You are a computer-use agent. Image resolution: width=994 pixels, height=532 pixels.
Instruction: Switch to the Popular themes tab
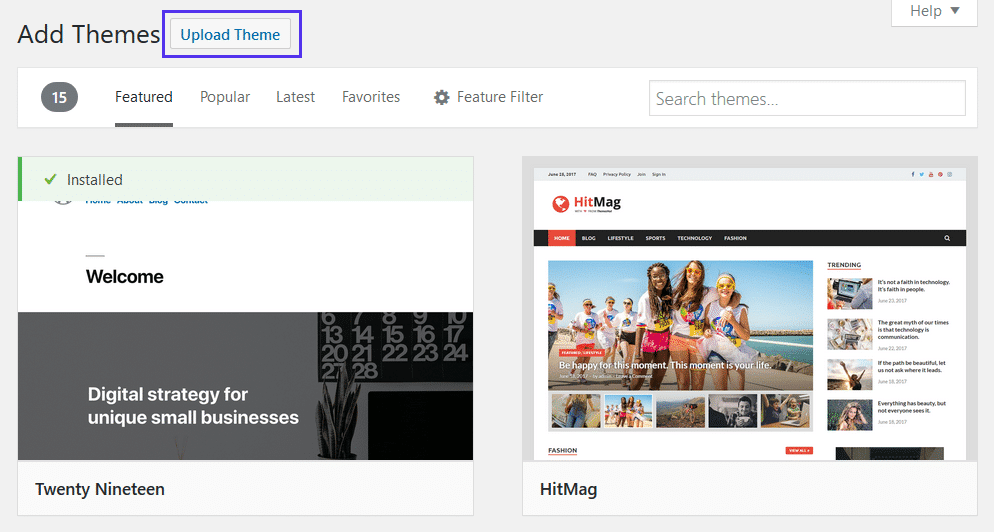tap(225, 97)
